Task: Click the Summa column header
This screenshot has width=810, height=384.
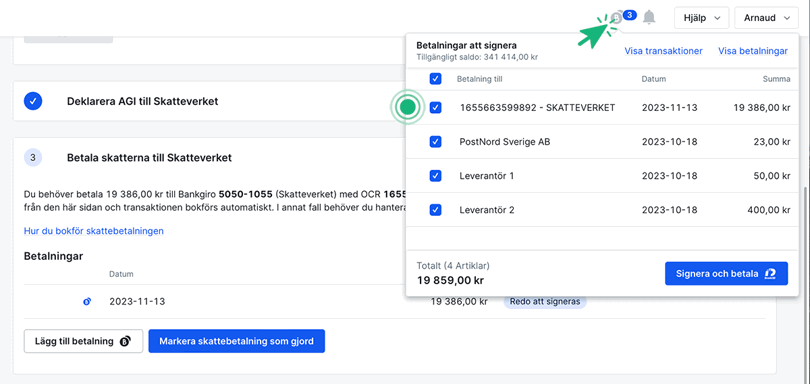Action: tap(776, 79)
